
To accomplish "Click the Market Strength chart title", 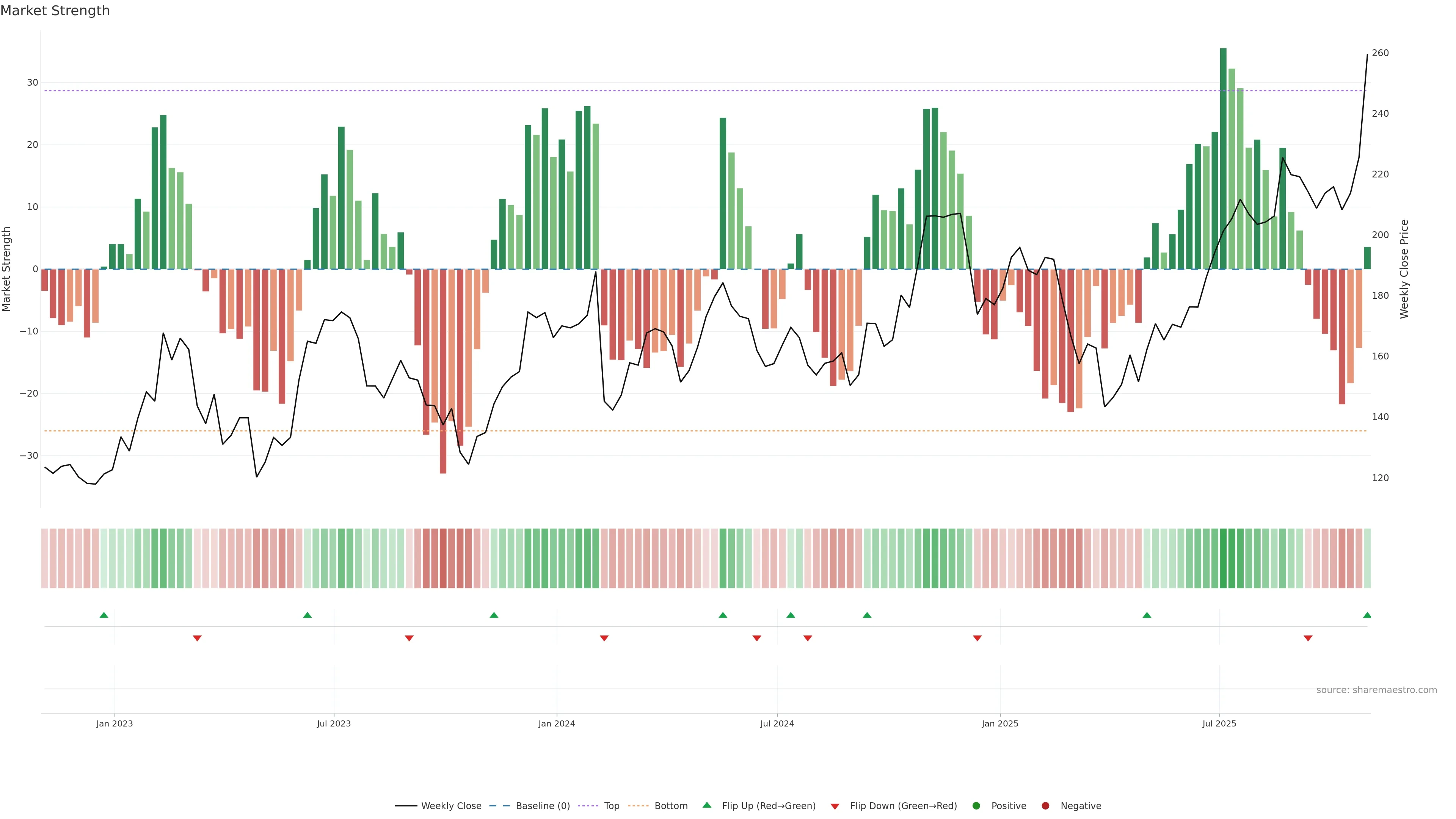I will tap(55, 11).
